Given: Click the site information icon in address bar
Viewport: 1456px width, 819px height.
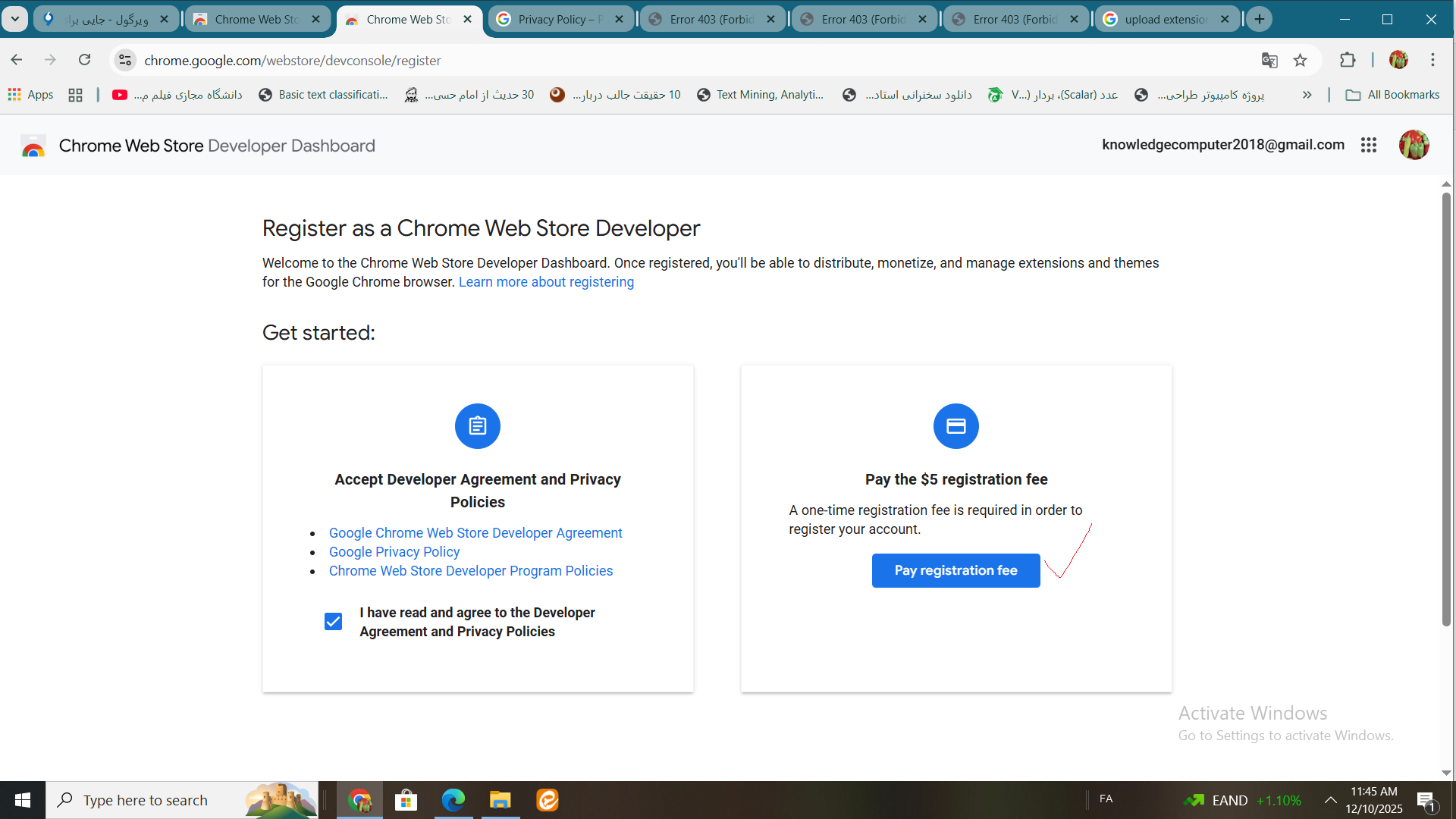Looking at the screenshot, I should (x=125, y=61).
